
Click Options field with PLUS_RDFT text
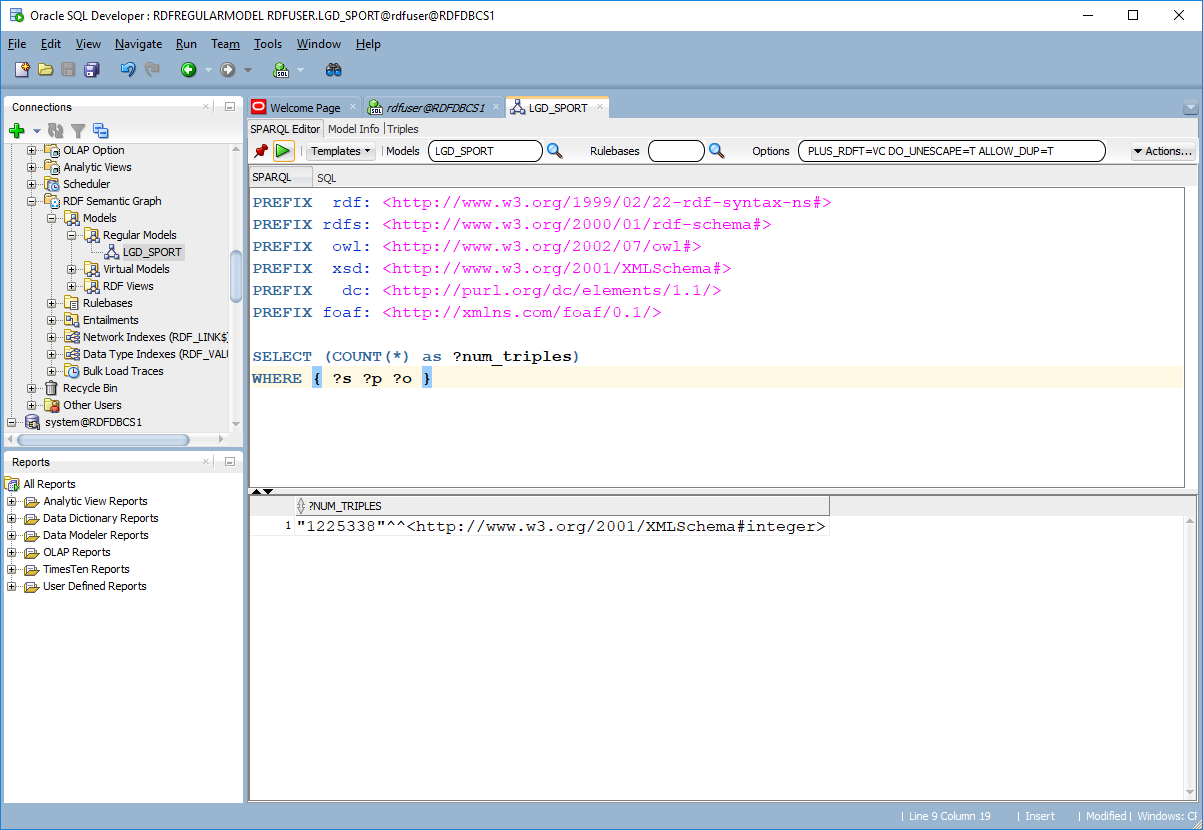click(x=953, y=151)
